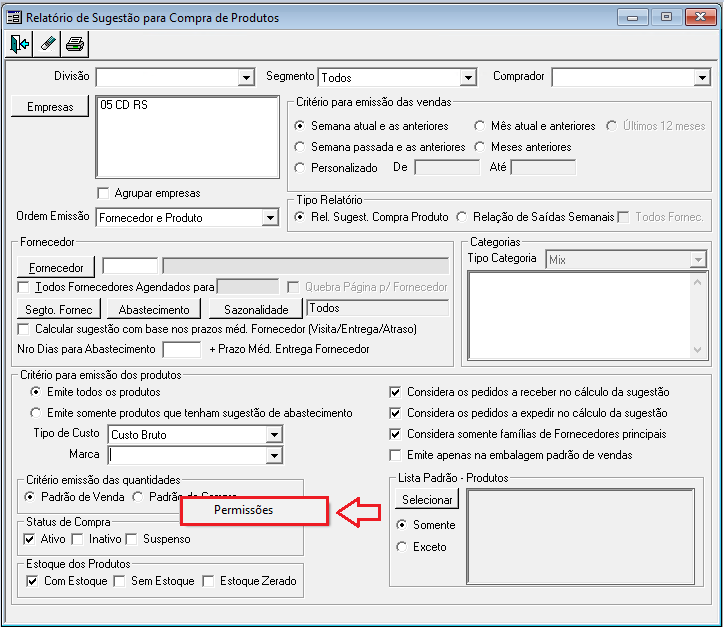Image resolution: width=724 pixels, height=627 pixels.
Task: Open the Marca dropdown list
Action: coord(274,455)
